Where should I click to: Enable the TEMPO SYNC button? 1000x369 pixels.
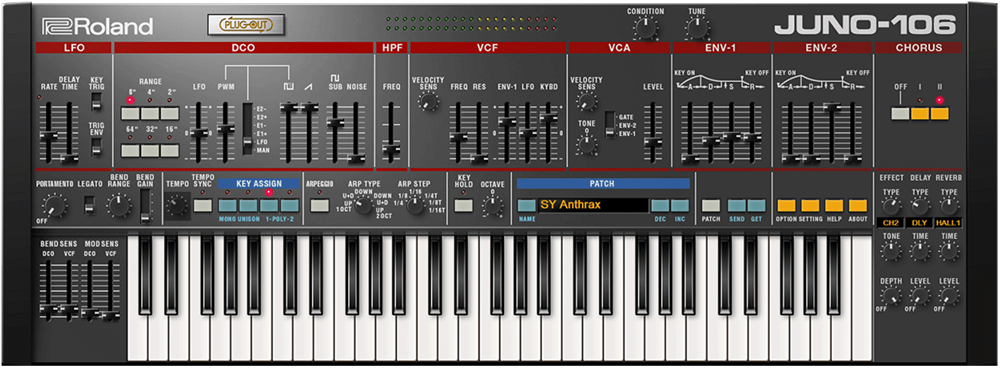(203, 205)
